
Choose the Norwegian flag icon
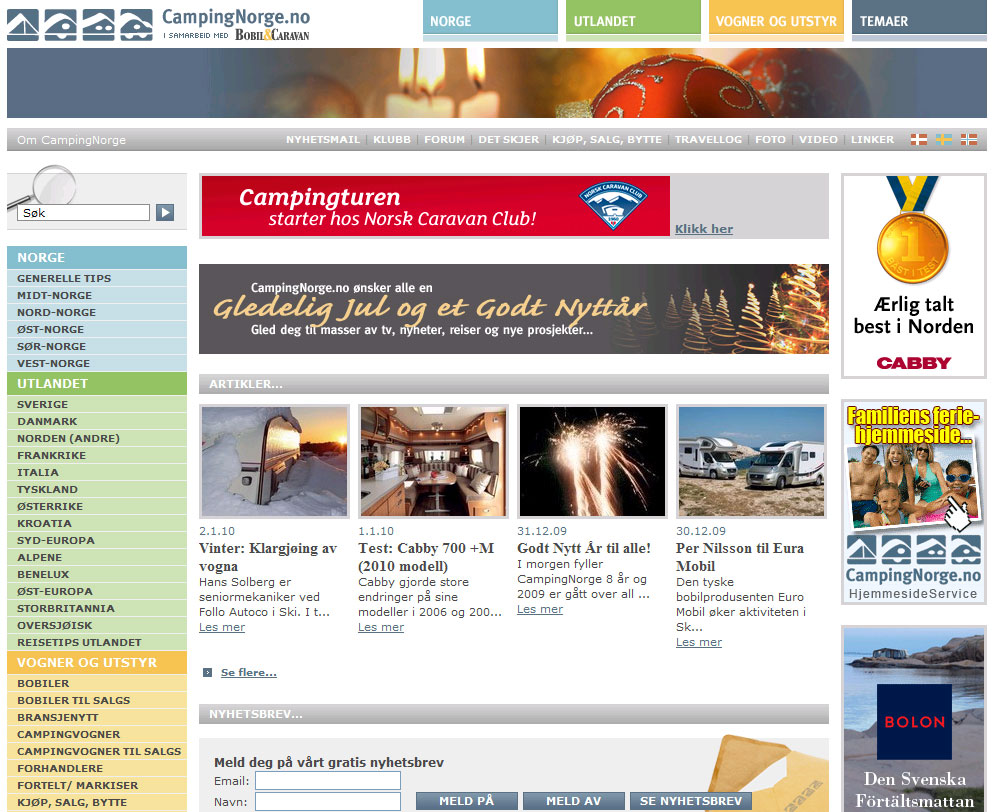tap(968, 140)
